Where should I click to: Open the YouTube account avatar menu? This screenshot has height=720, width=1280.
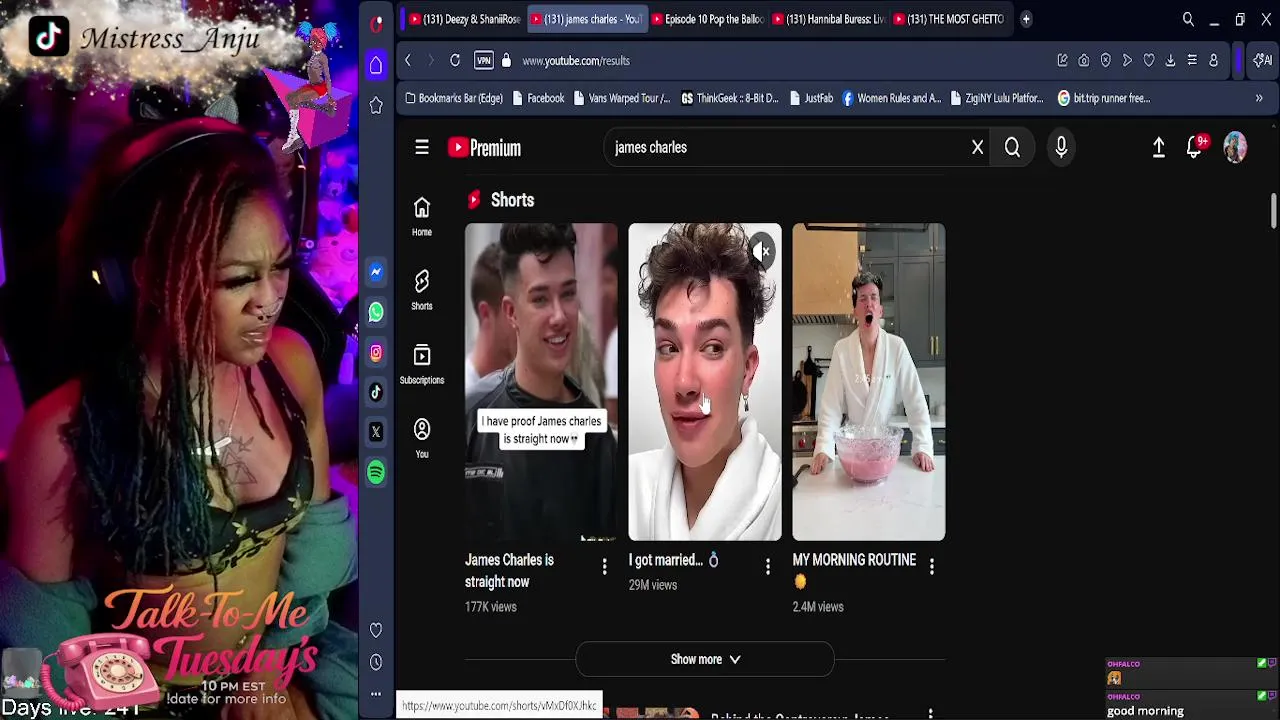[x=1235, y=148]
